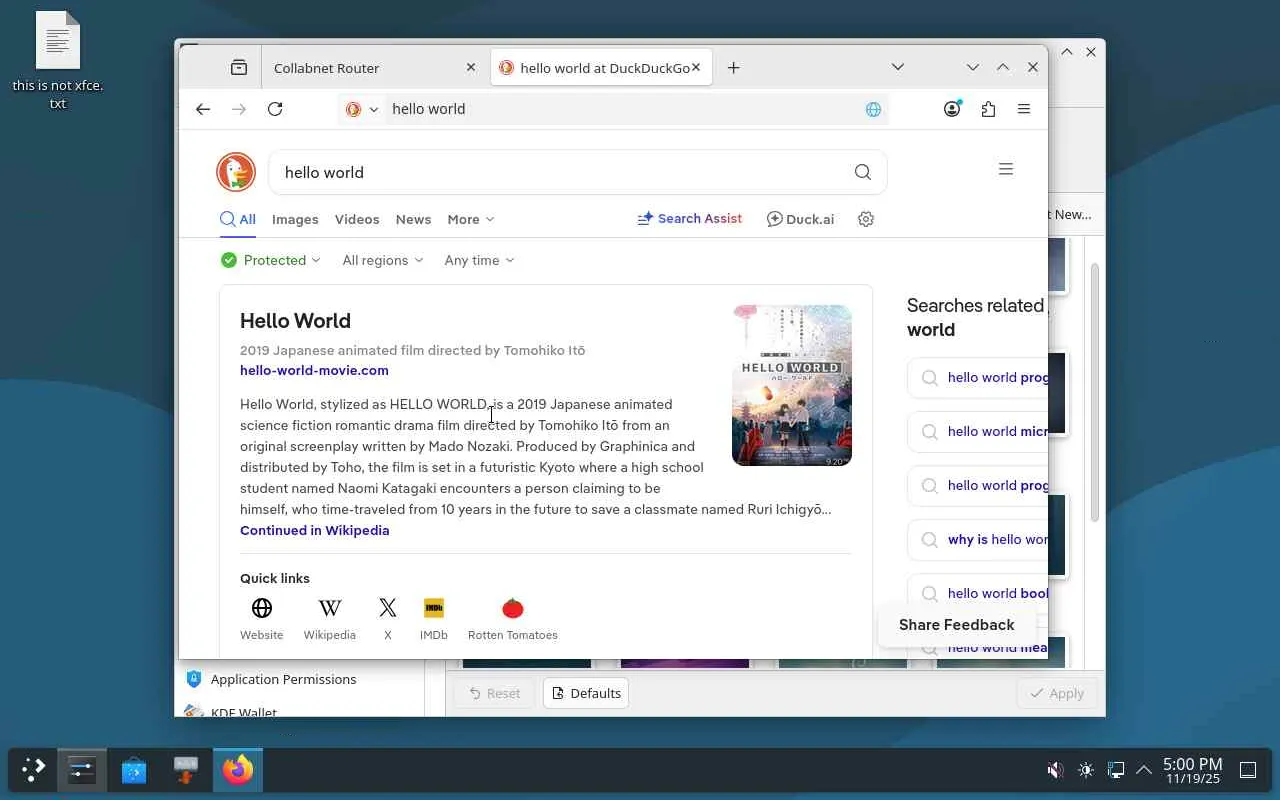The height and width of the screenshot is (800, 1280).
Task: Open the IMDb quick link icon
Action: [434, 608]
